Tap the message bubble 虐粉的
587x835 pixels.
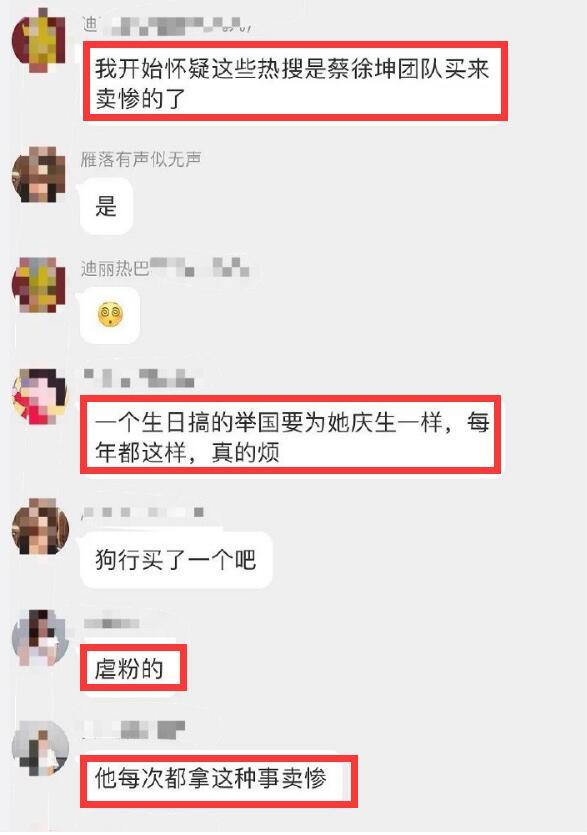pyautogui.click(x=134, y=668)
